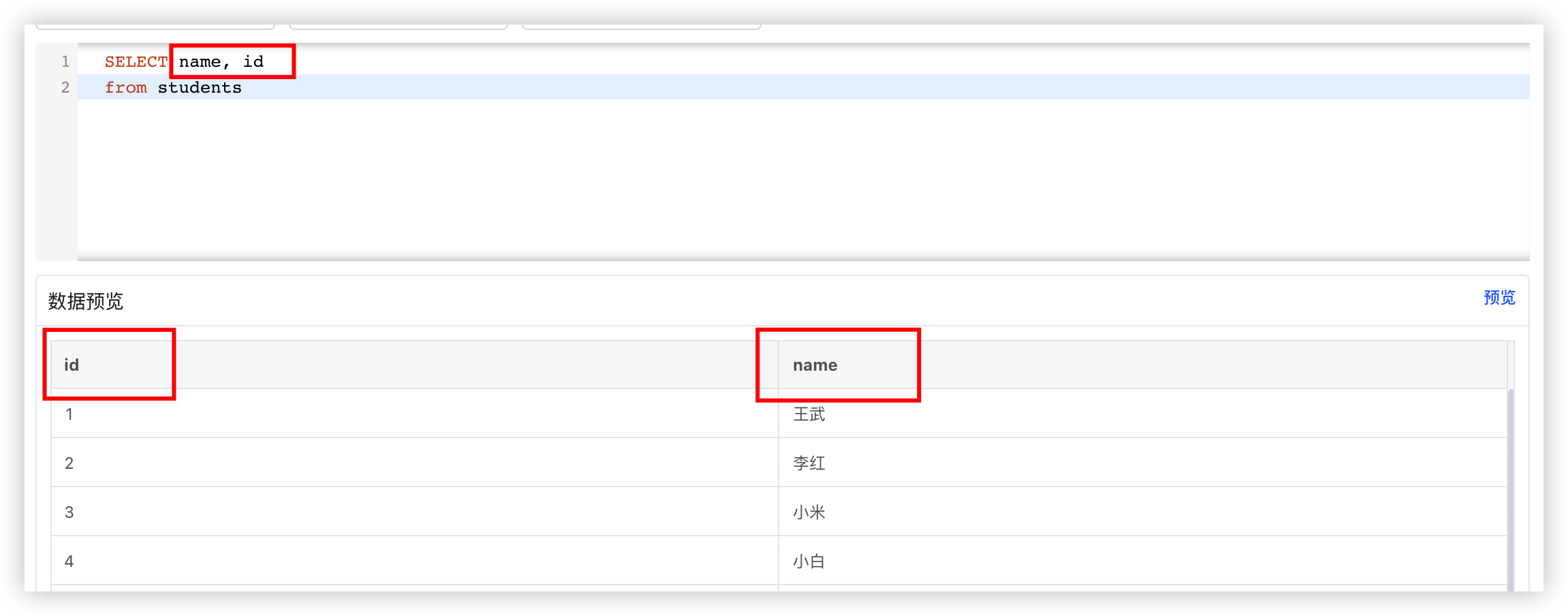Screen dimensions: 1568x616
Task: Click line number 1 in the gutter
Action: click(65, 61)
